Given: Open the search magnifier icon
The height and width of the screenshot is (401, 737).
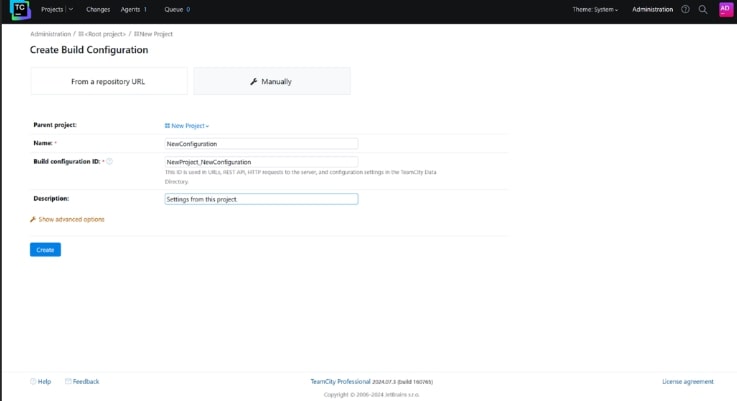Looking at the screenshot, I should pos(703,9).
